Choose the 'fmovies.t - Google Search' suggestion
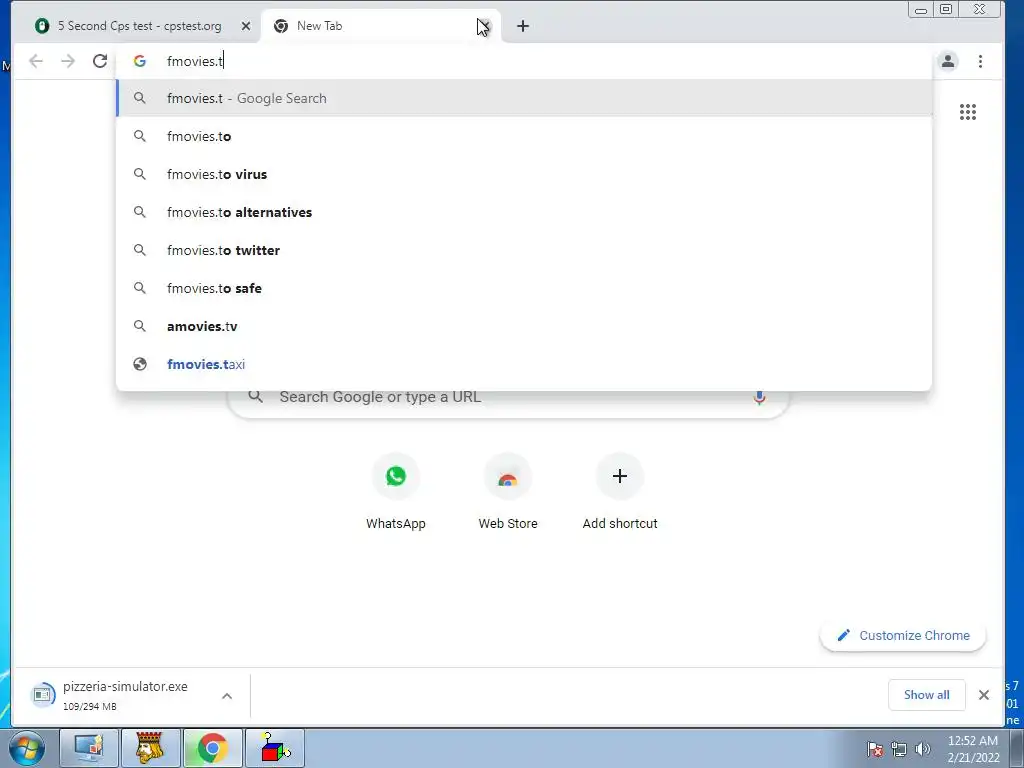The image size is (1024, 768). 524,98
